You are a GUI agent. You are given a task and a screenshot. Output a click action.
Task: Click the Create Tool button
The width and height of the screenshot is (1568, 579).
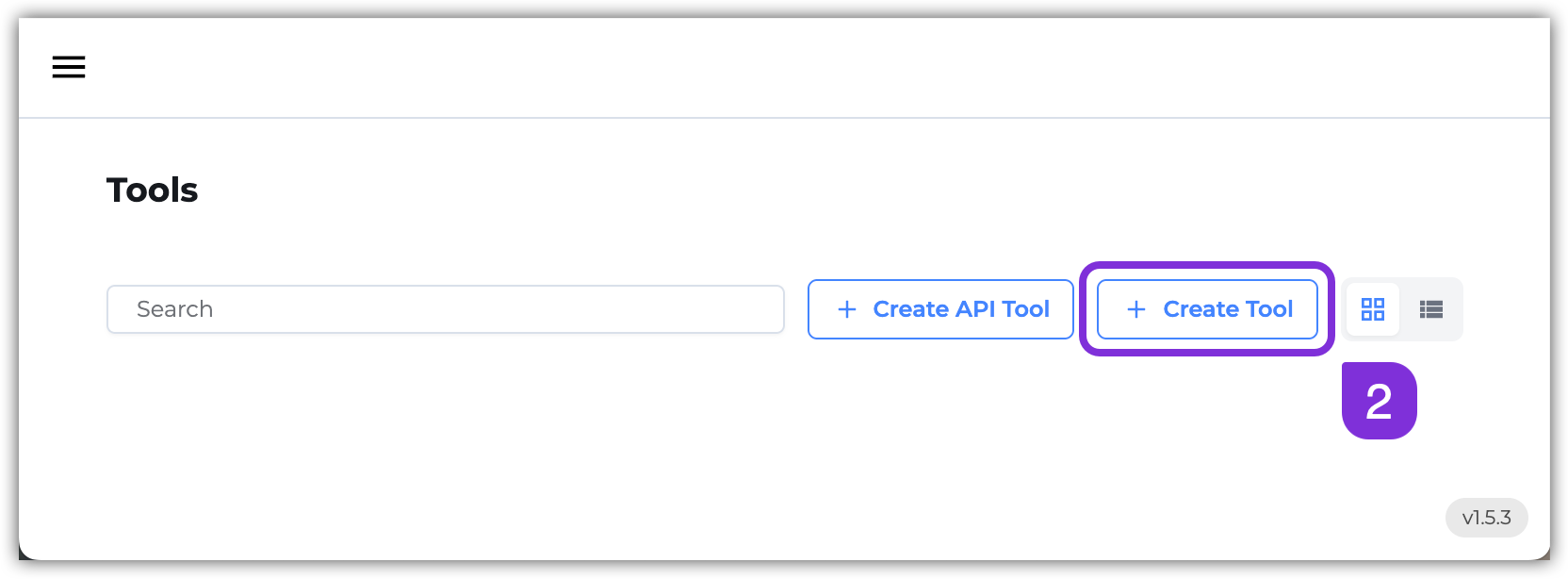1207,309
